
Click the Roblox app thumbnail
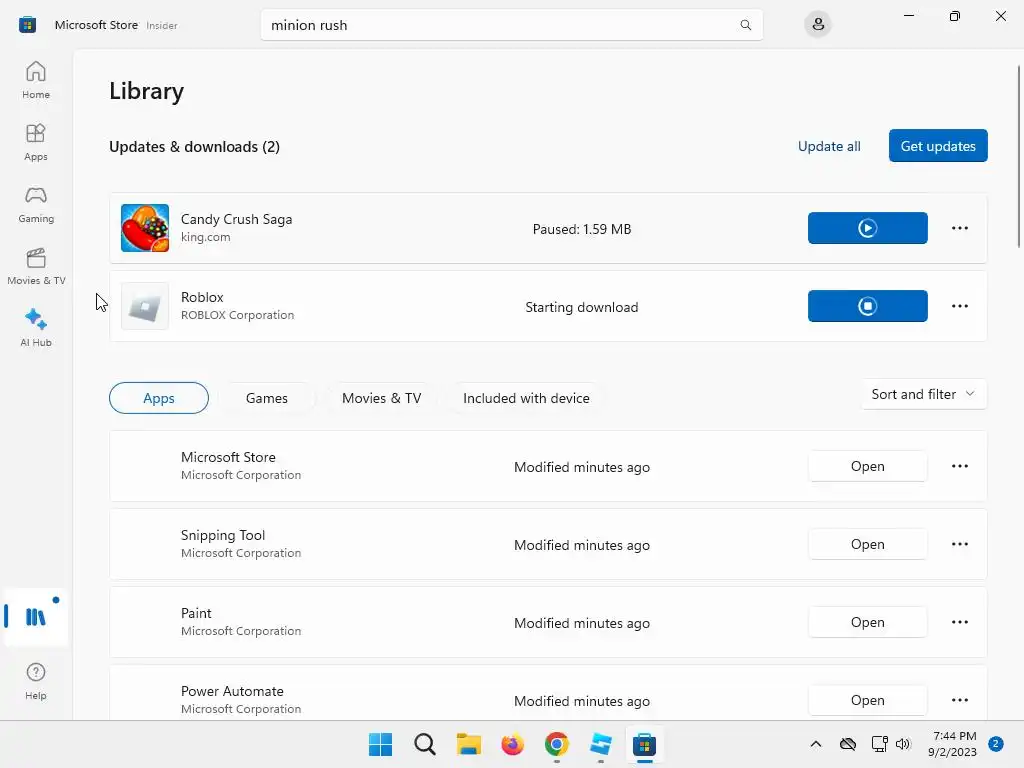coord(145,306)
